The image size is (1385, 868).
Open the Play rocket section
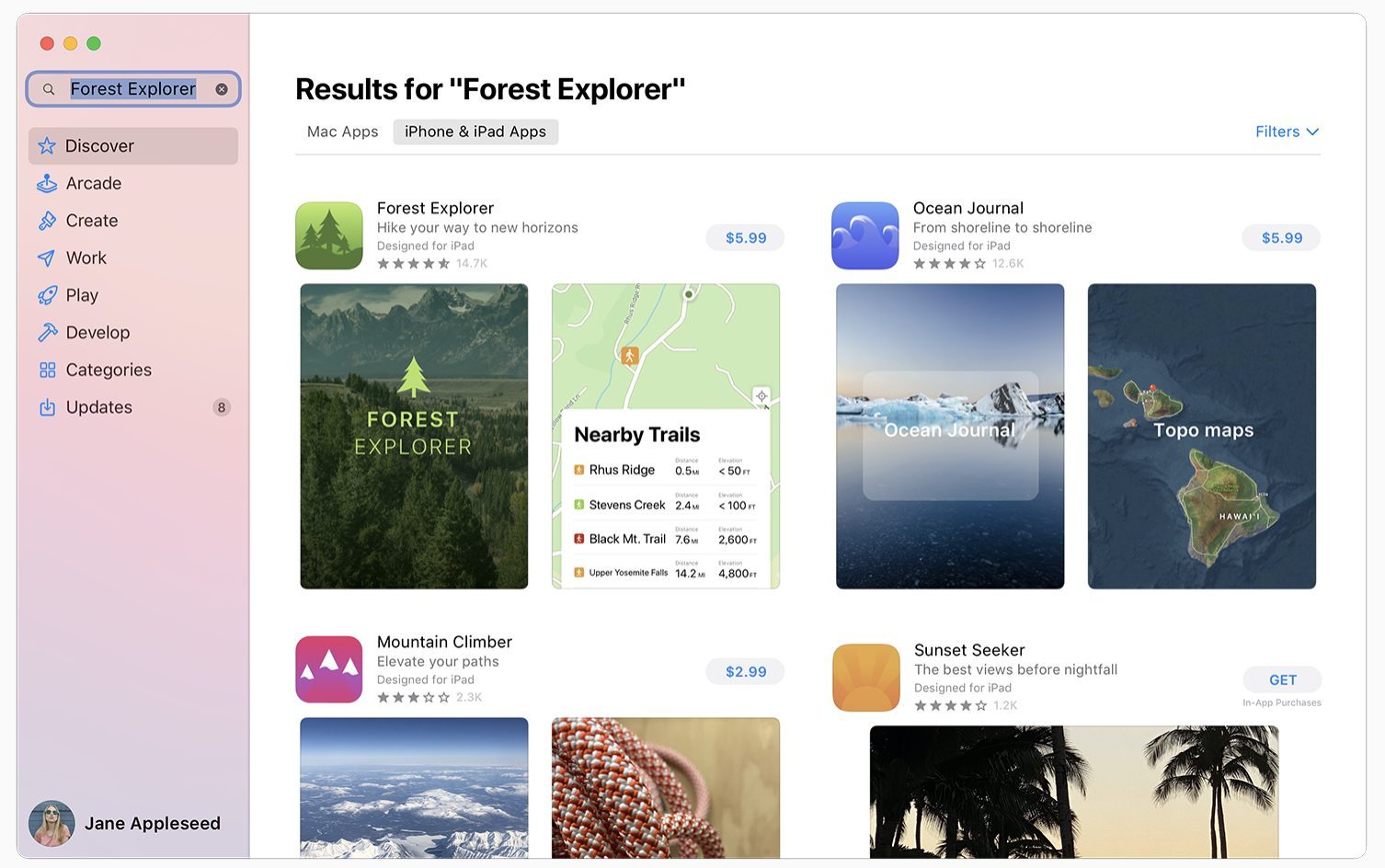click(132, 295)
